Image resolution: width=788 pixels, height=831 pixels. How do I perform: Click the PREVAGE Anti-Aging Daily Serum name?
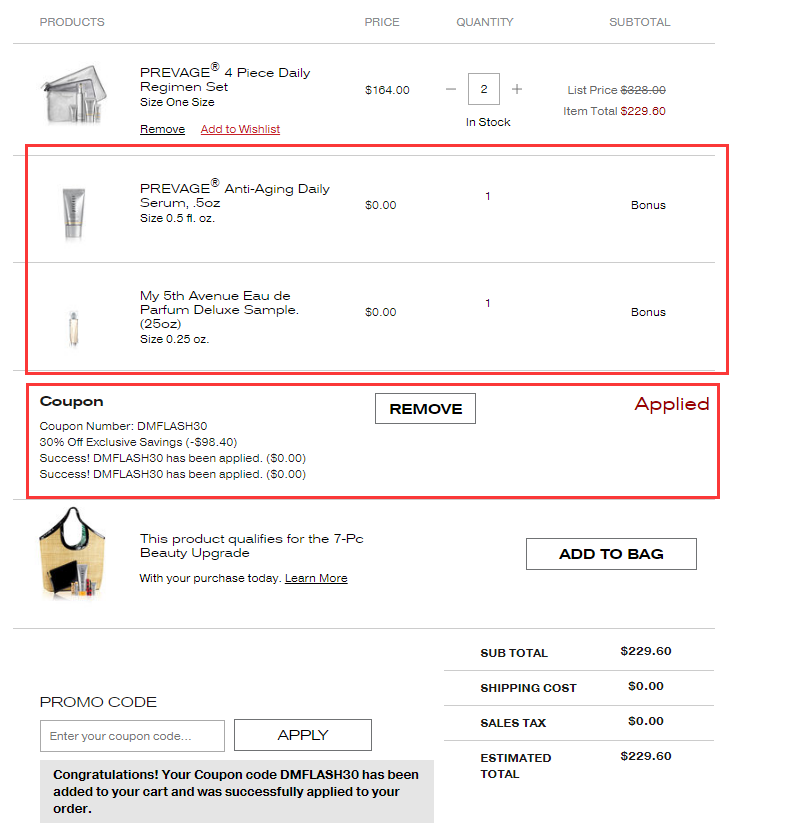235,195
